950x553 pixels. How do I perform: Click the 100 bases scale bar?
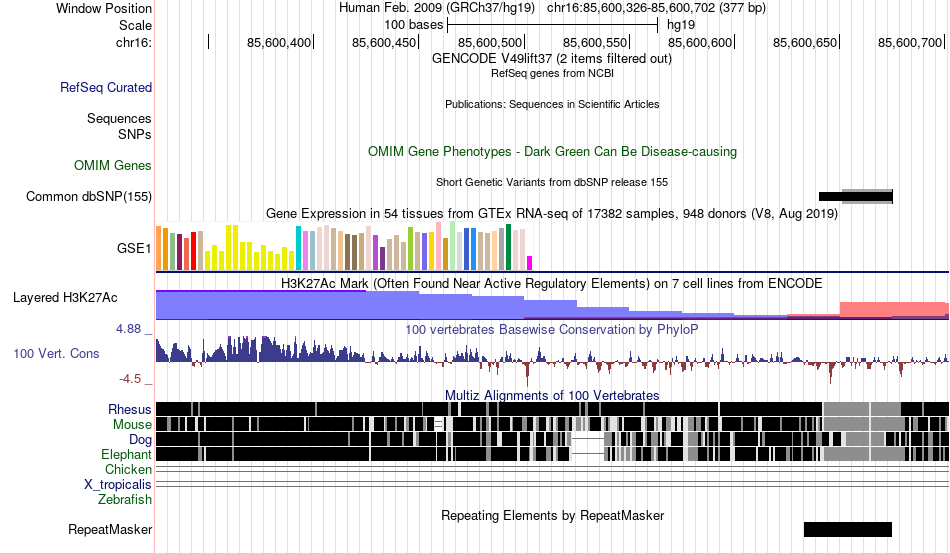point(552,25)
